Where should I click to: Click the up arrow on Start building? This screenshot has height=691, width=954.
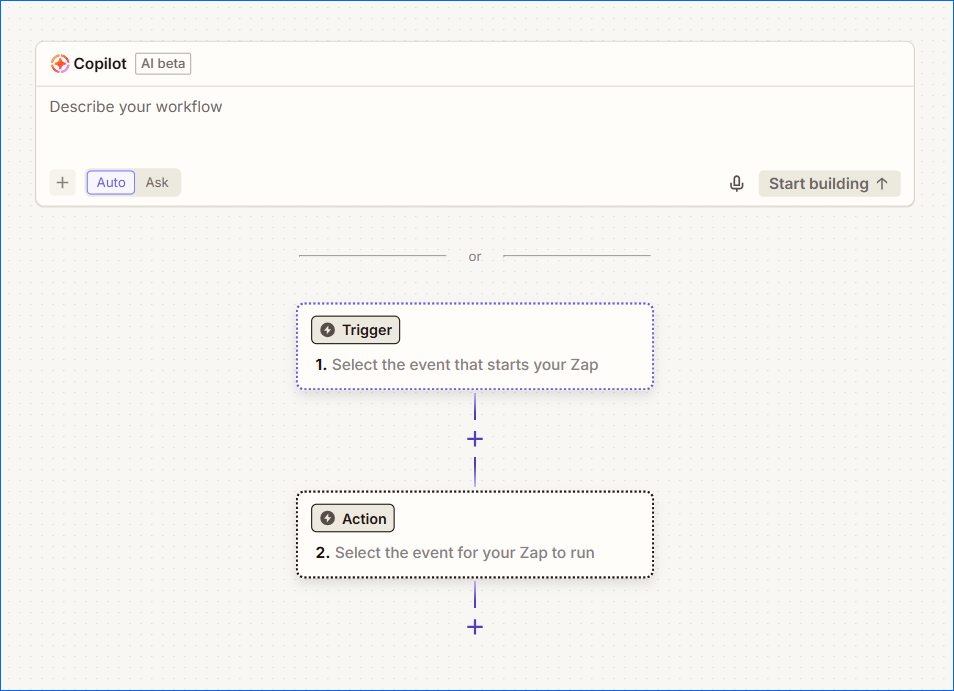pos(882,184)
